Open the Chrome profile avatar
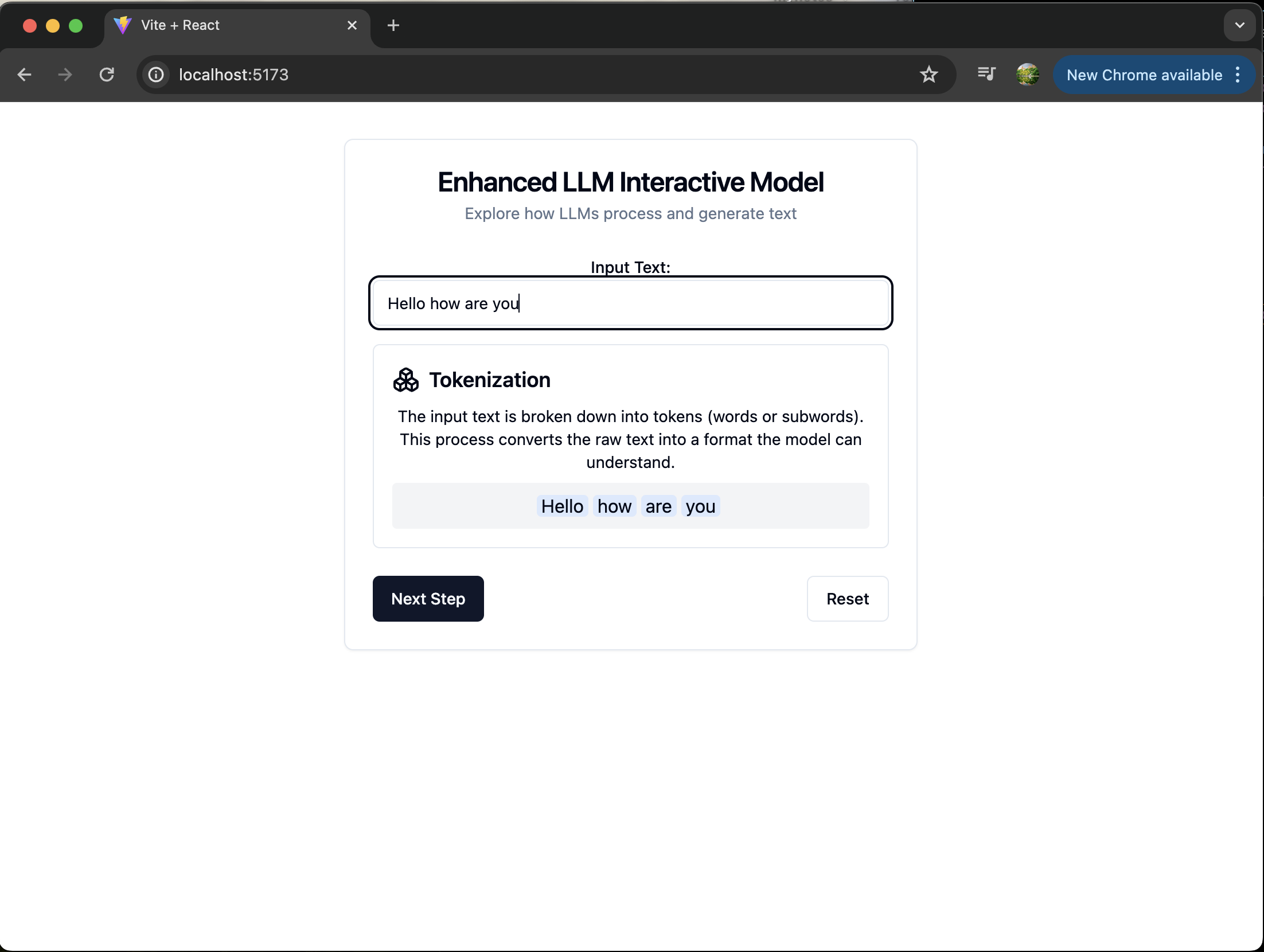The height and width of the screenshot is (952, 1264). tap(1027, 75)
